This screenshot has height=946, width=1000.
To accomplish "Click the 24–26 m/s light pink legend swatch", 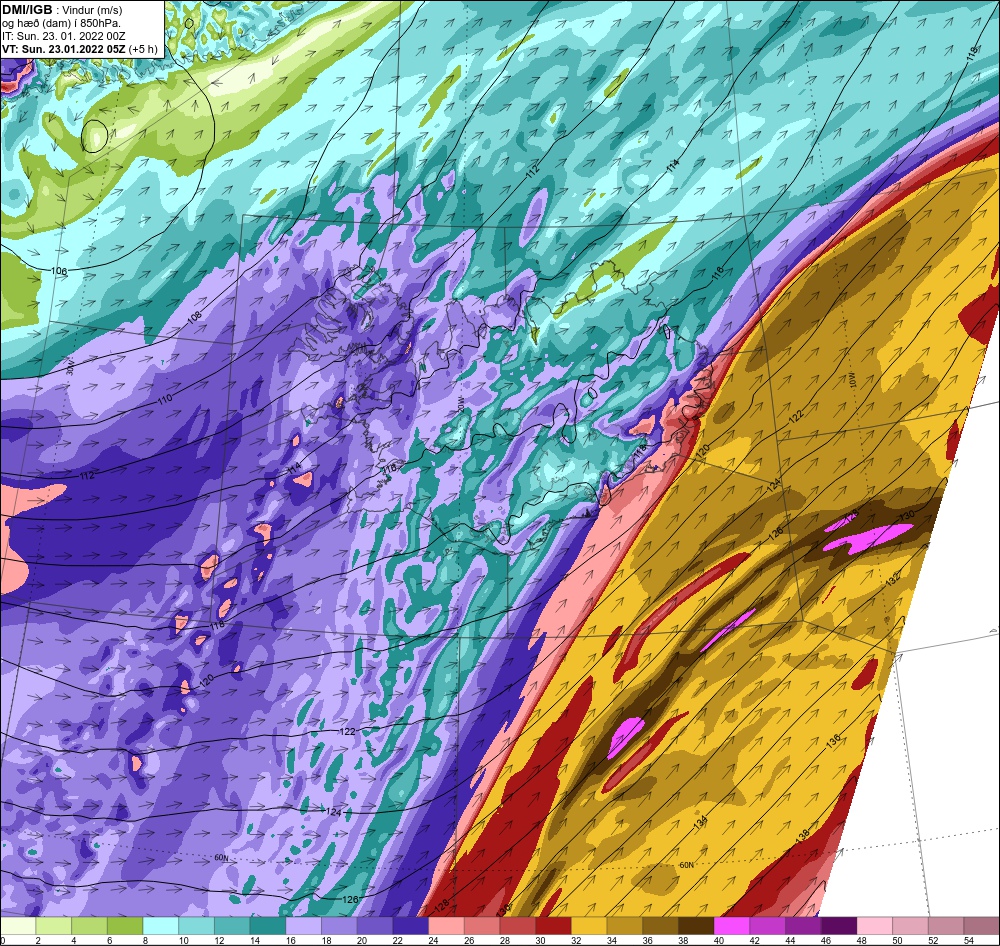I will (446, 926).
